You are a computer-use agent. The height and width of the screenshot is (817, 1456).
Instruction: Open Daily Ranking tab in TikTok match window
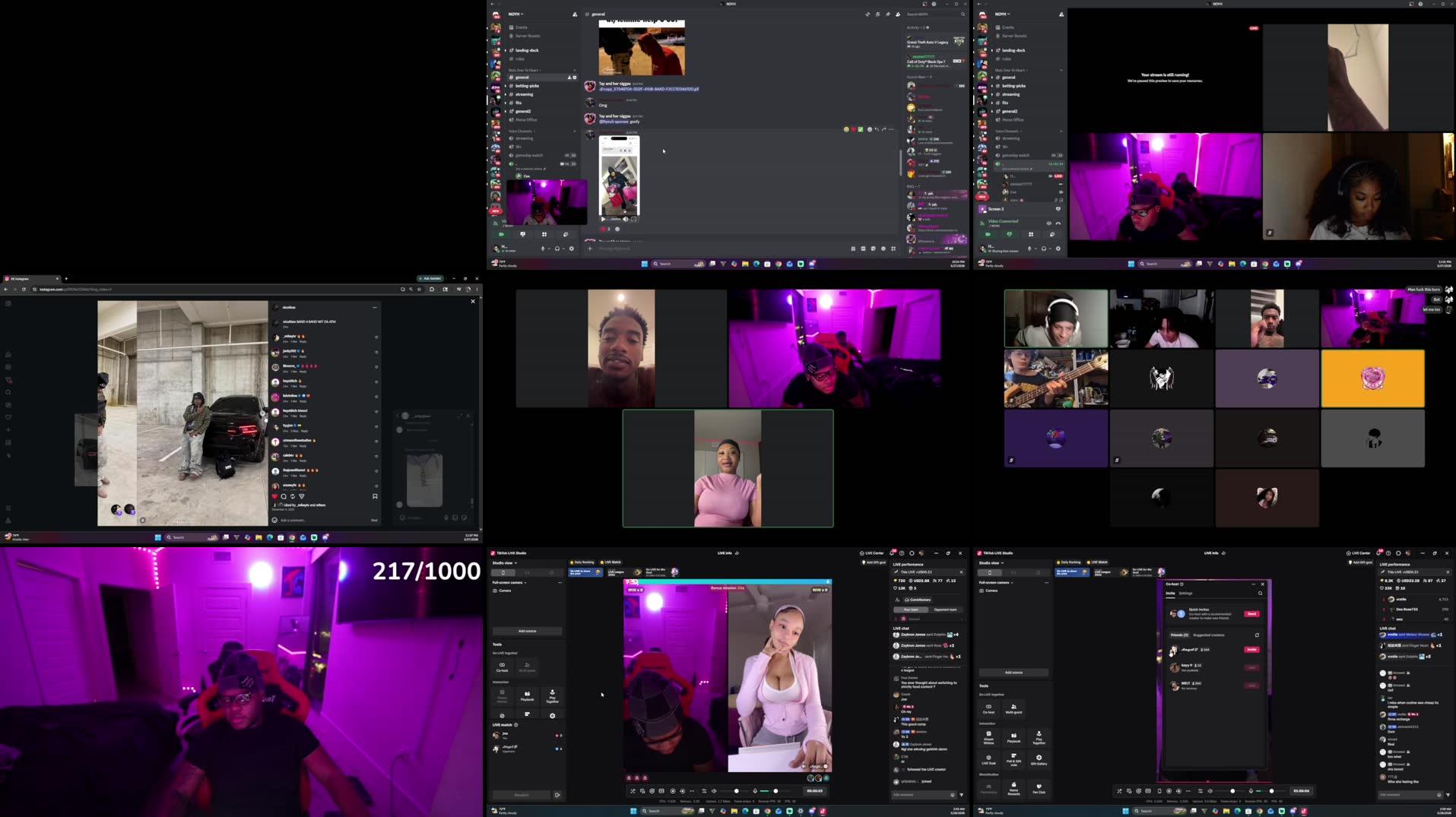583,562
